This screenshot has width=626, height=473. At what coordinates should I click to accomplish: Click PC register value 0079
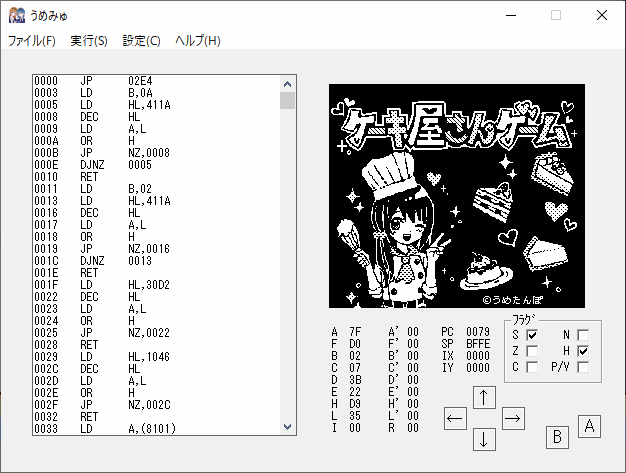[478, 332]
